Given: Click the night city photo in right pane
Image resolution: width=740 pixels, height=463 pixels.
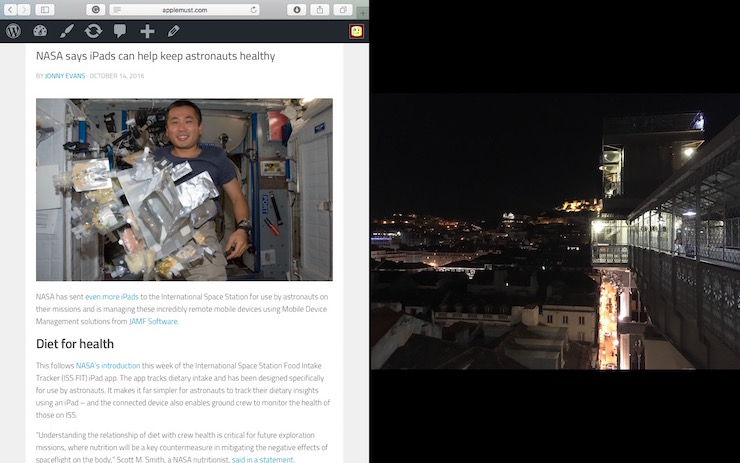Looking at the screenshot, I should point(555,231).
